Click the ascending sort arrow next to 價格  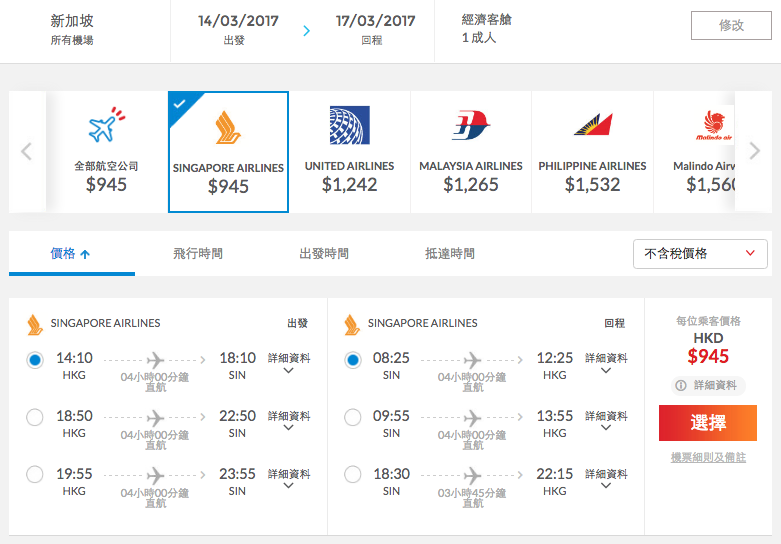click(x=85, y=254)
